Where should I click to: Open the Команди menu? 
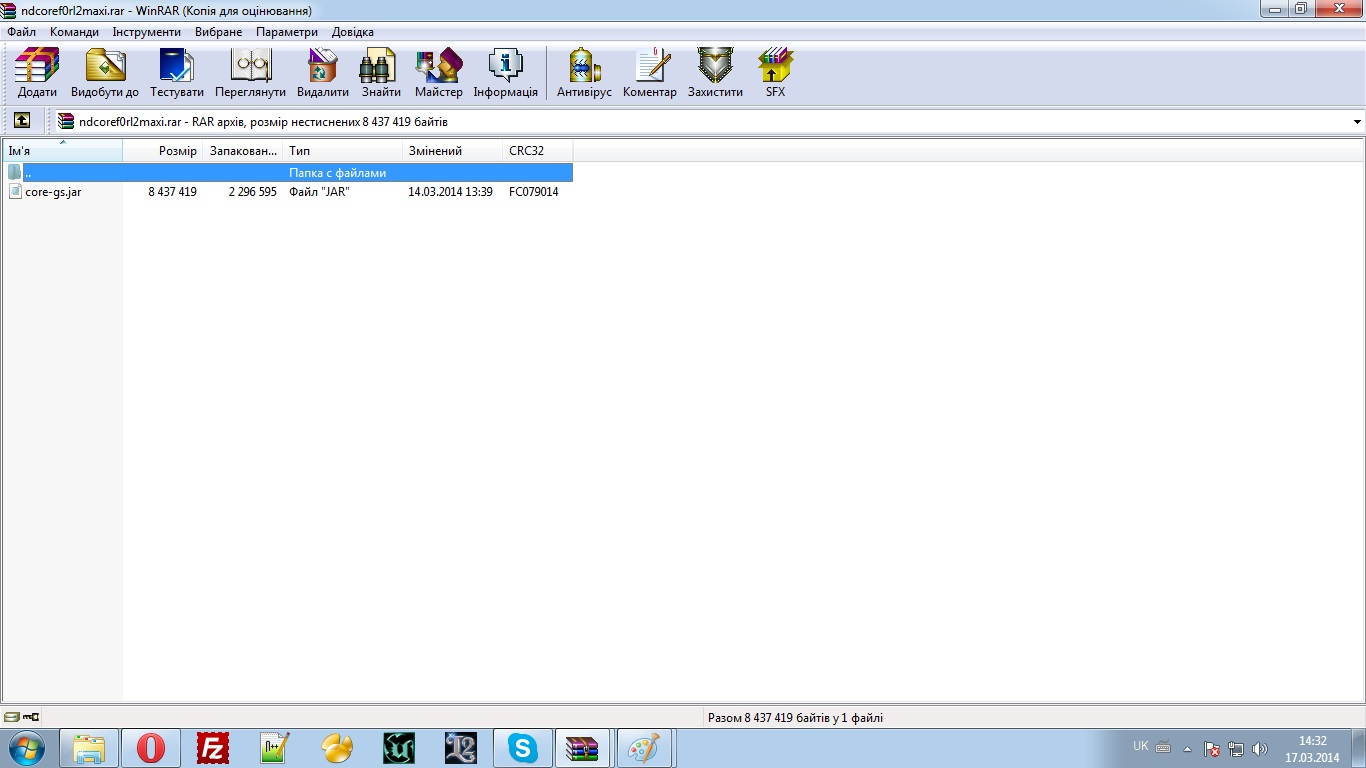75,32
